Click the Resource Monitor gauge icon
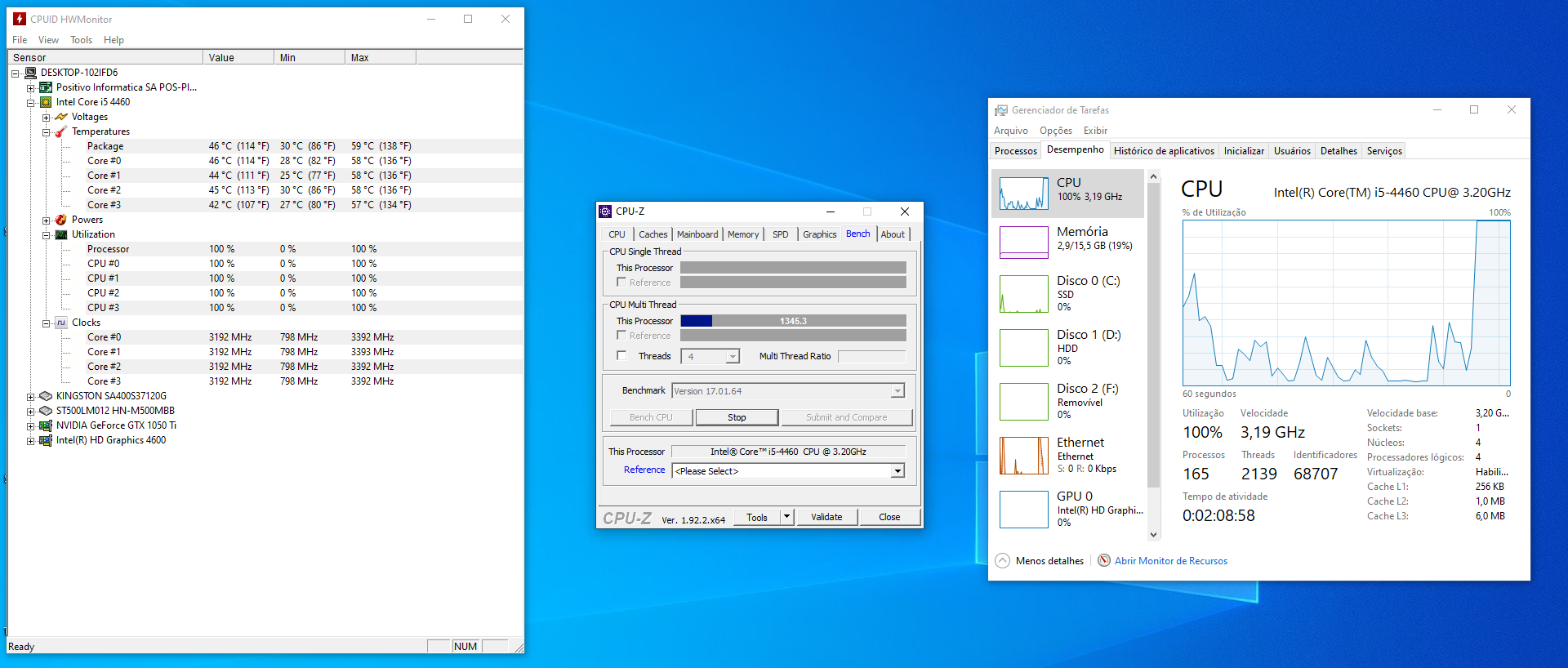The height and width of the screenshot is (668, 1568). (x=1104, y=560)
